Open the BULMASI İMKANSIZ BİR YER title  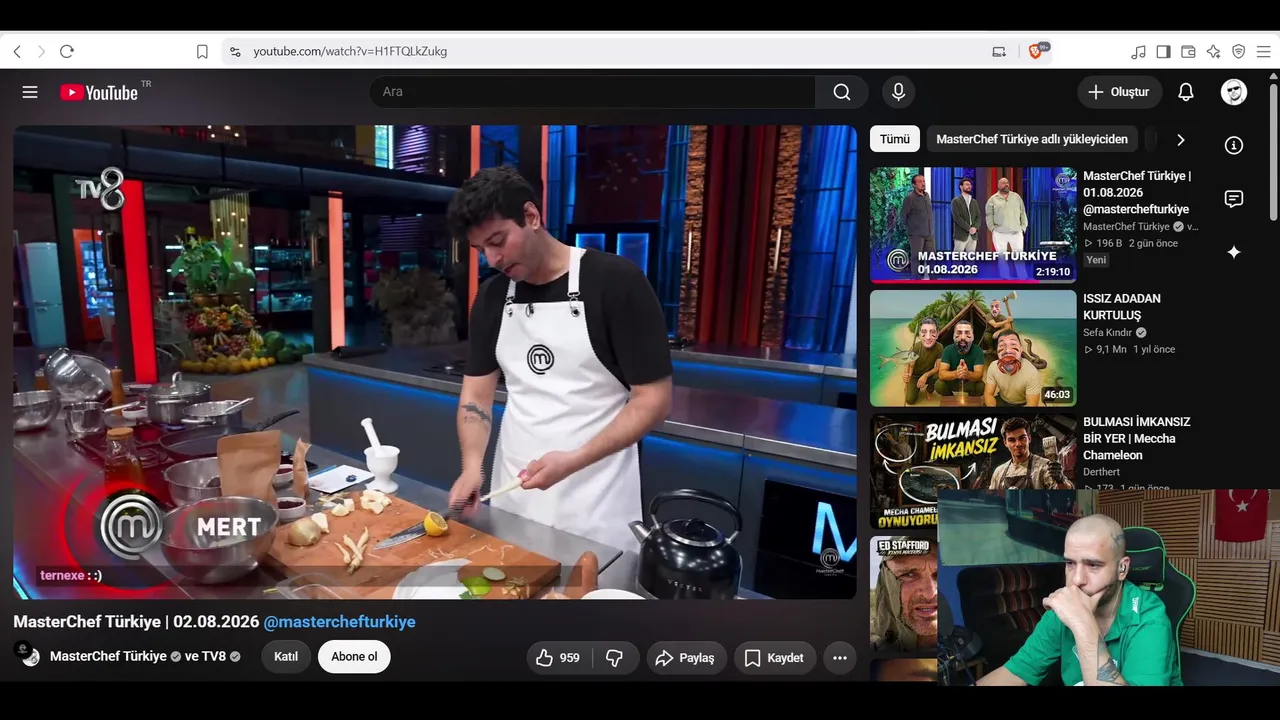(1137, 438)
